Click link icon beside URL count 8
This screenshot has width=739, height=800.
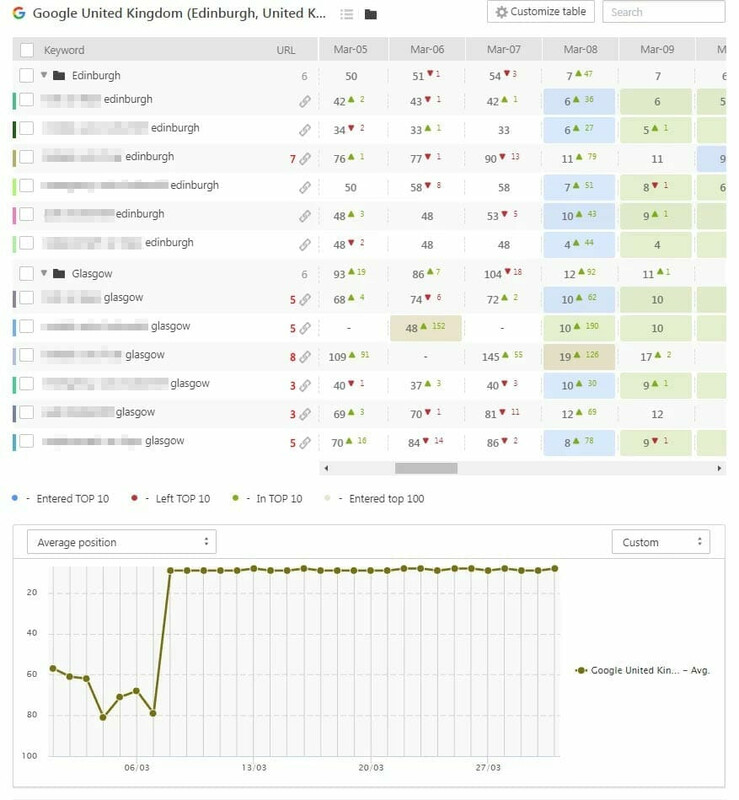(x=305, y=357)
